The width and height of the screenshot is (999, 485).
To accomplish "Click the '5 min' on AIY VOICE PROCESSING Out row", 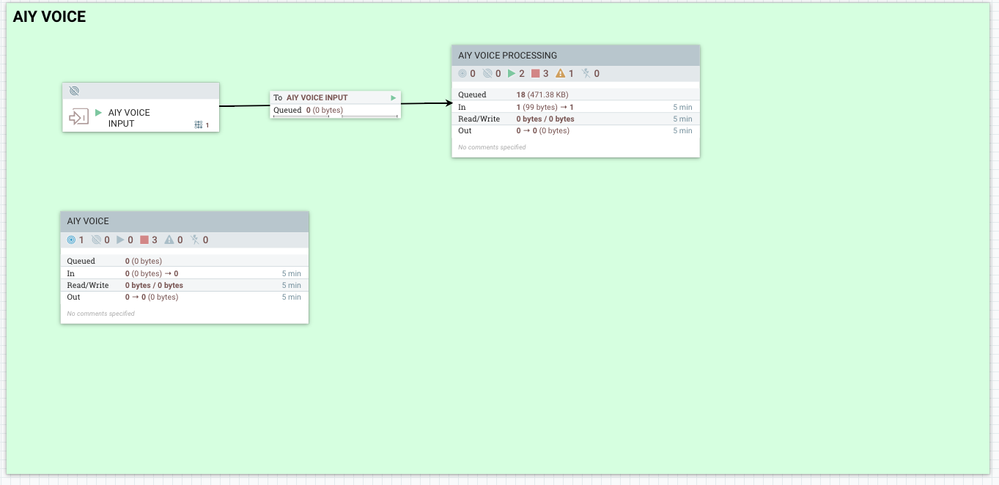I will (682, 131).
